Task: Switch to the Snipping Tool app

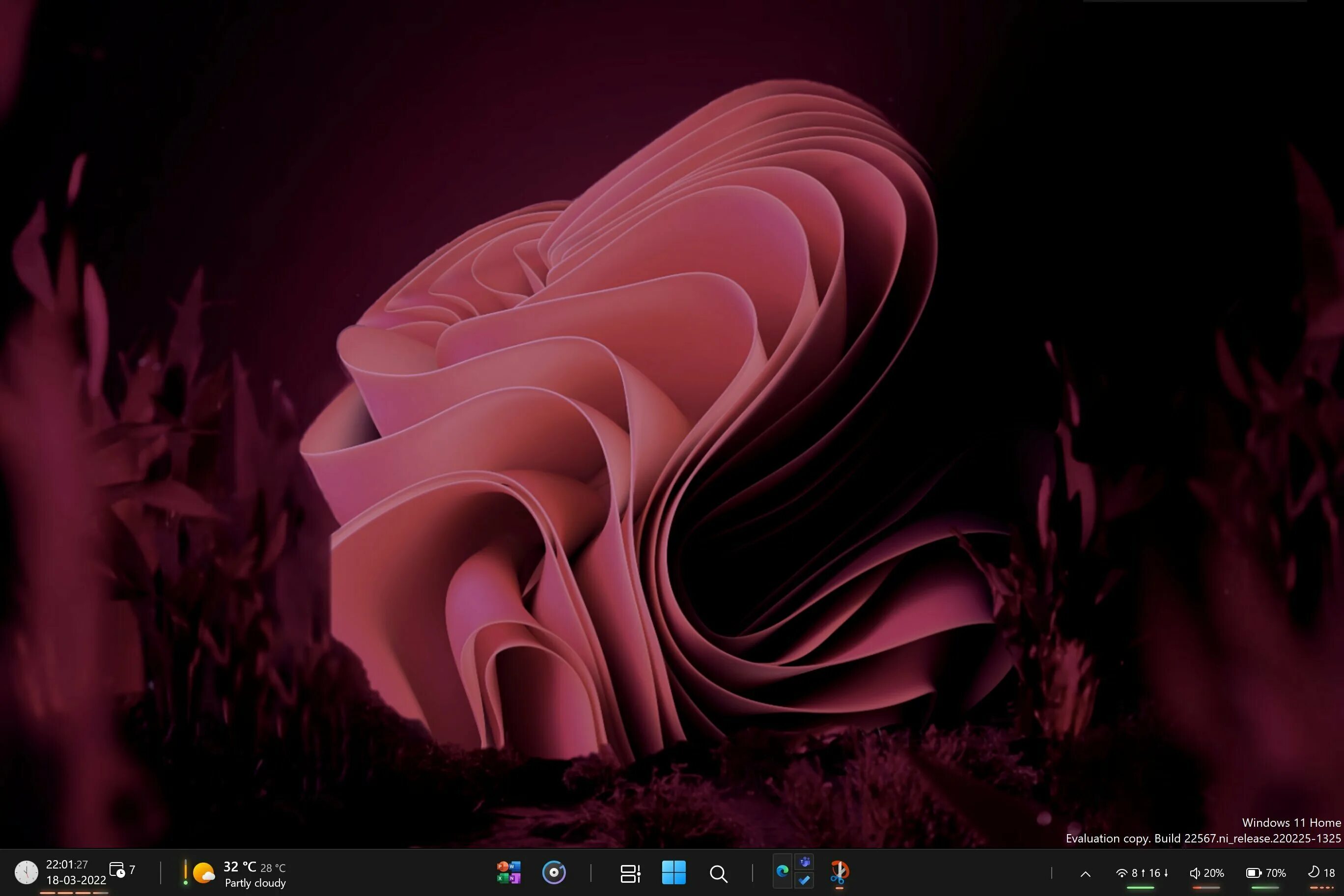Action: (x=839, y=872)
